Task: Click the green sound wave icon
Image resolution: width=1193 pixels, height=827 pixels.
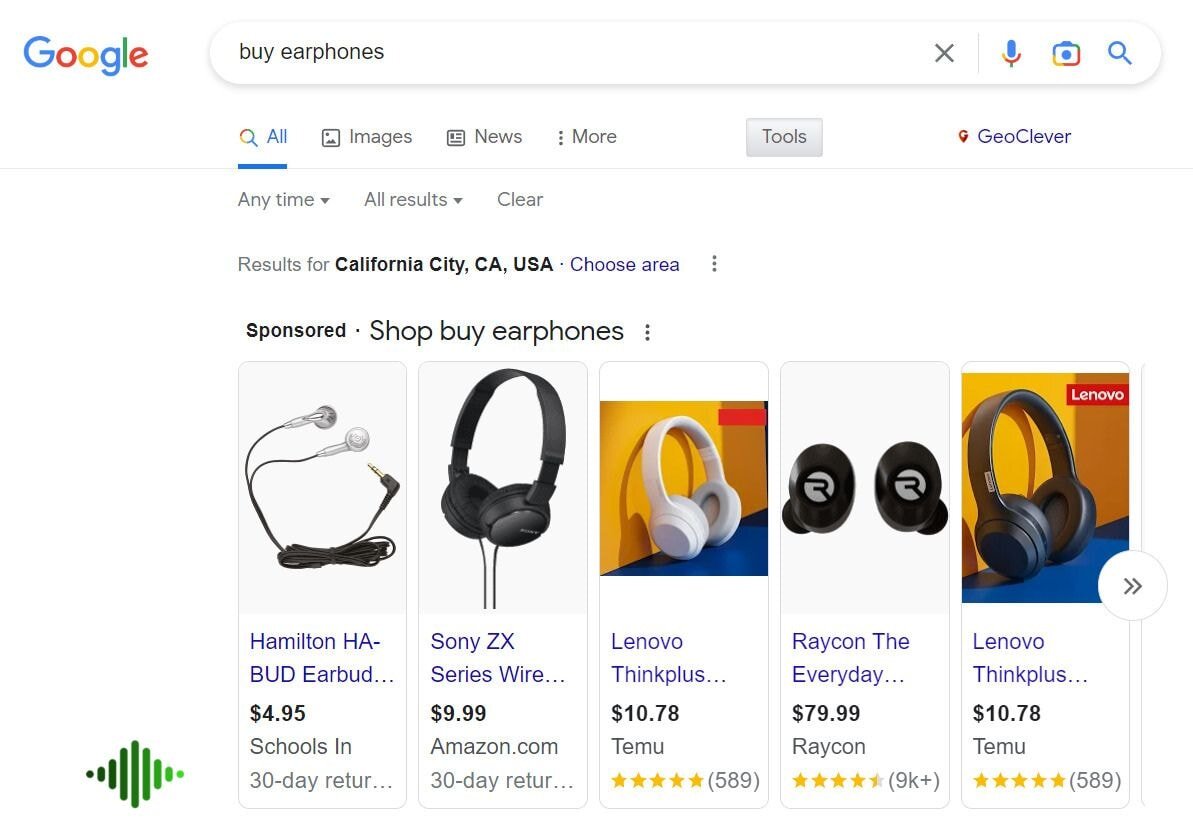Action: point(134,773)
